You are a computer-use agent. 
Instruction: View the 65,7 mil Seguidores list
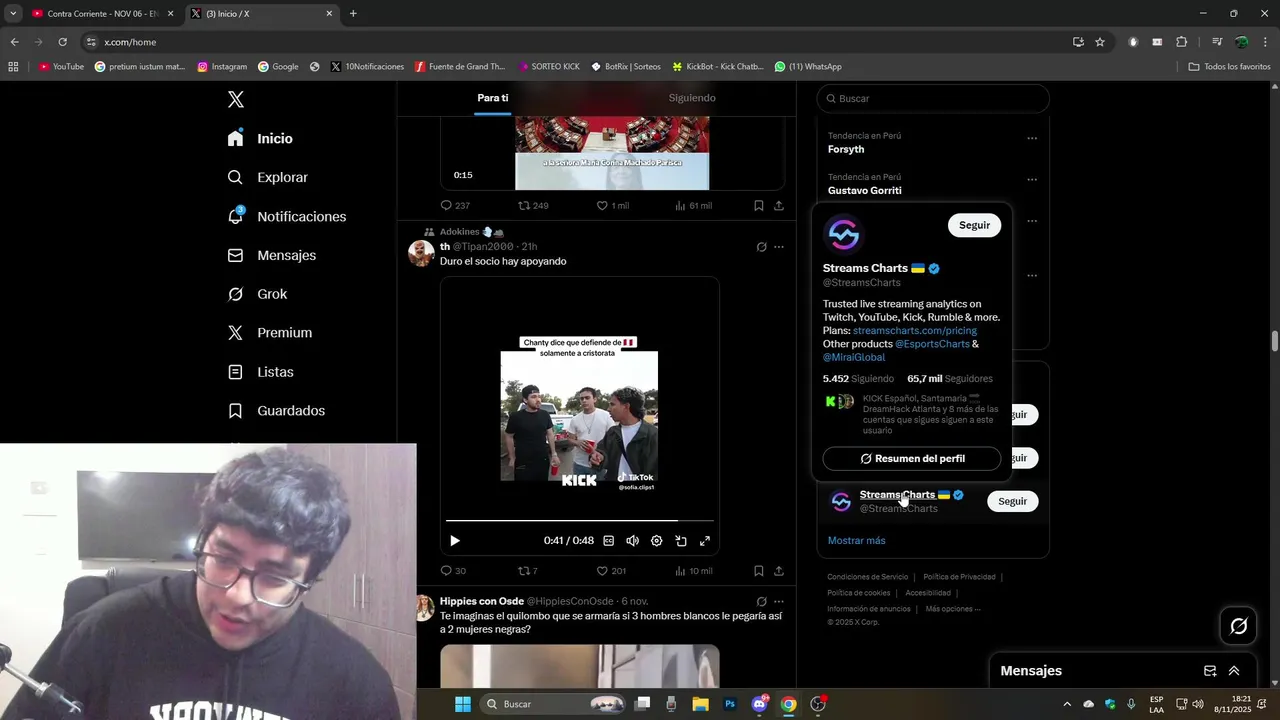click(950, 379)
